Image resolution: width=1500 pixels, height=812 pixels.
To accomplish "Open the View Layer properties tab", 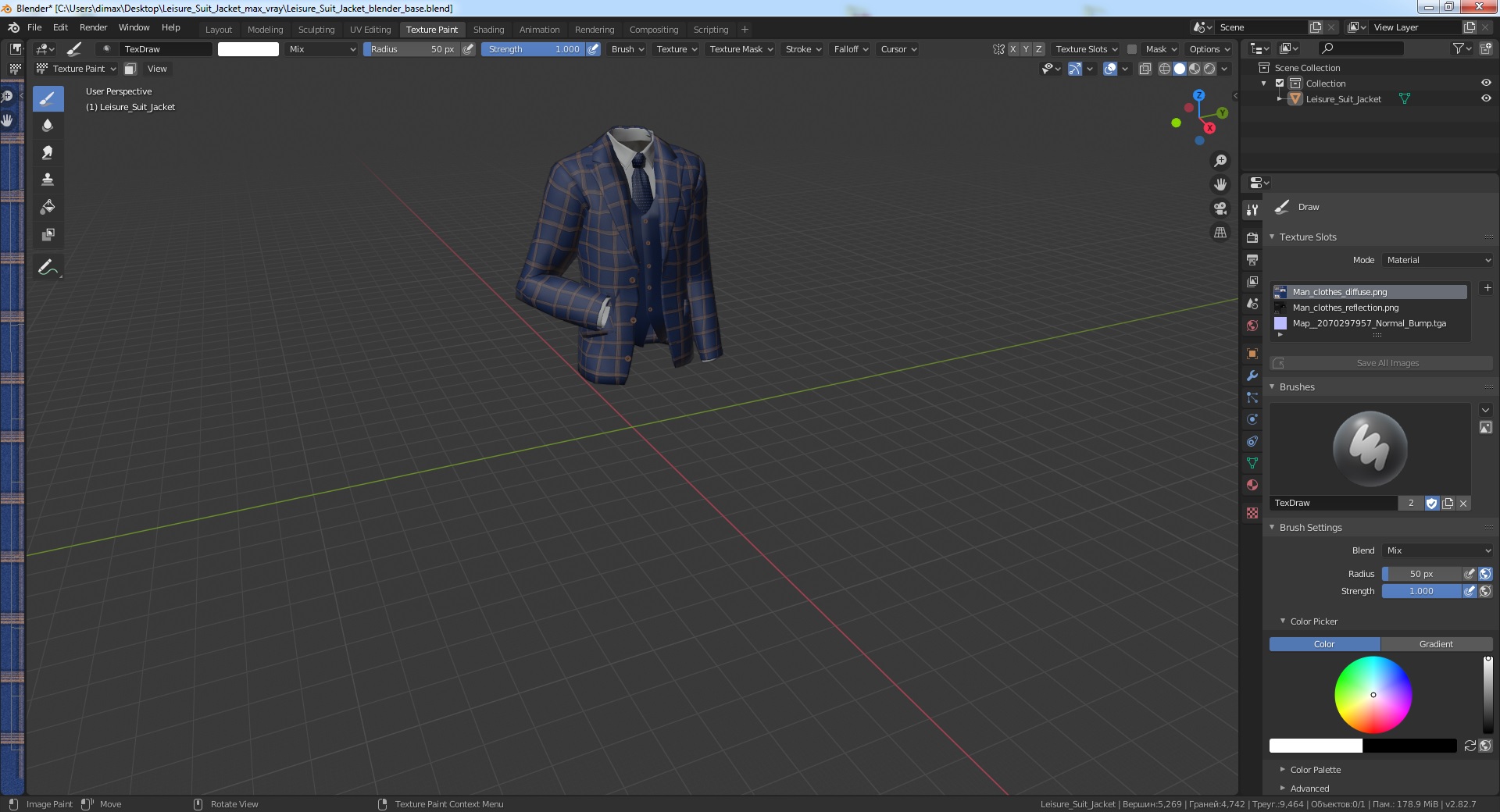I will point(1252,281).
